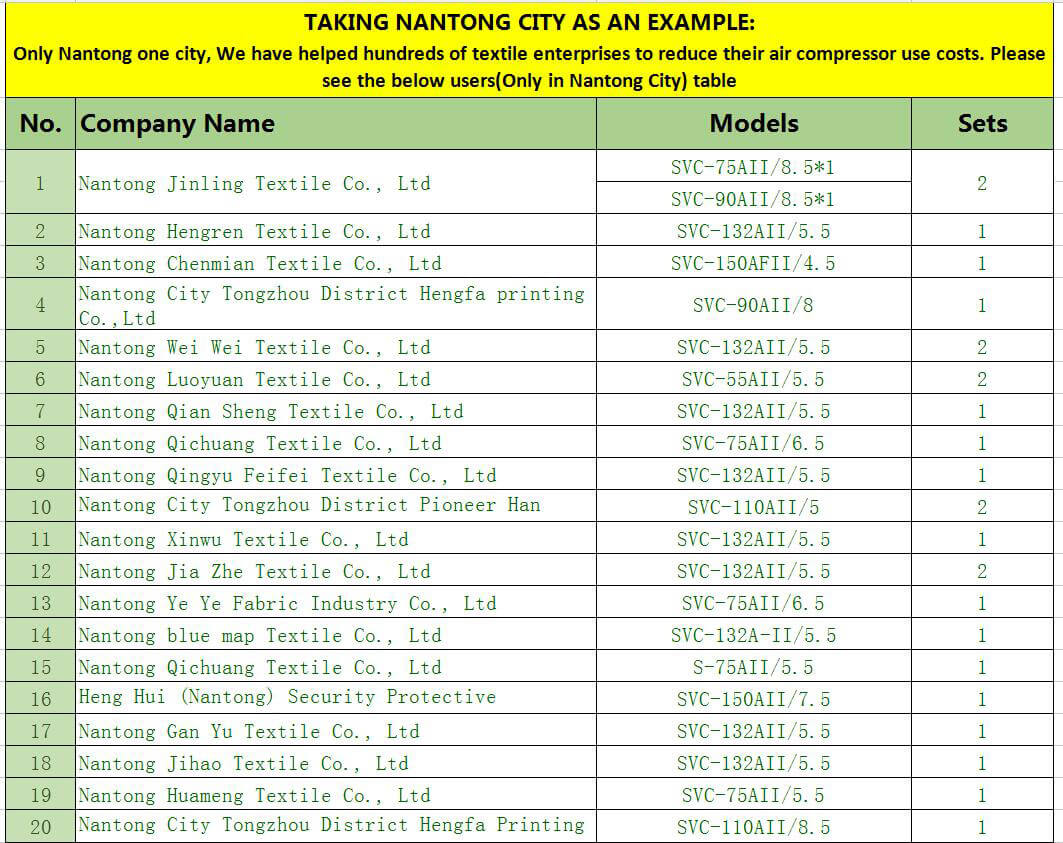Click the model cell in the Nantong Gan Yu row
The image size is (1063, 843).
pyautogui.click(x=754, y=730)
